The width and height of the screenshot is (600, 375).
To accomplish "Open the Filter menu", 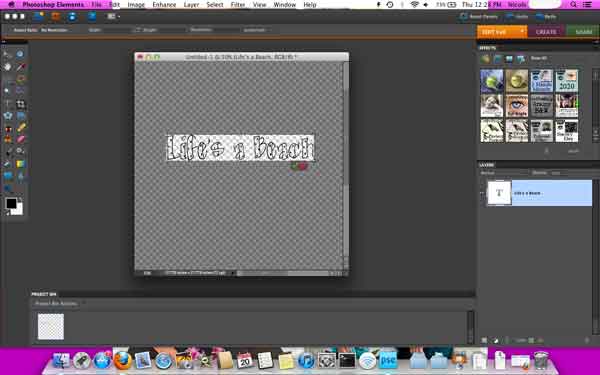I will pos(238,5).
